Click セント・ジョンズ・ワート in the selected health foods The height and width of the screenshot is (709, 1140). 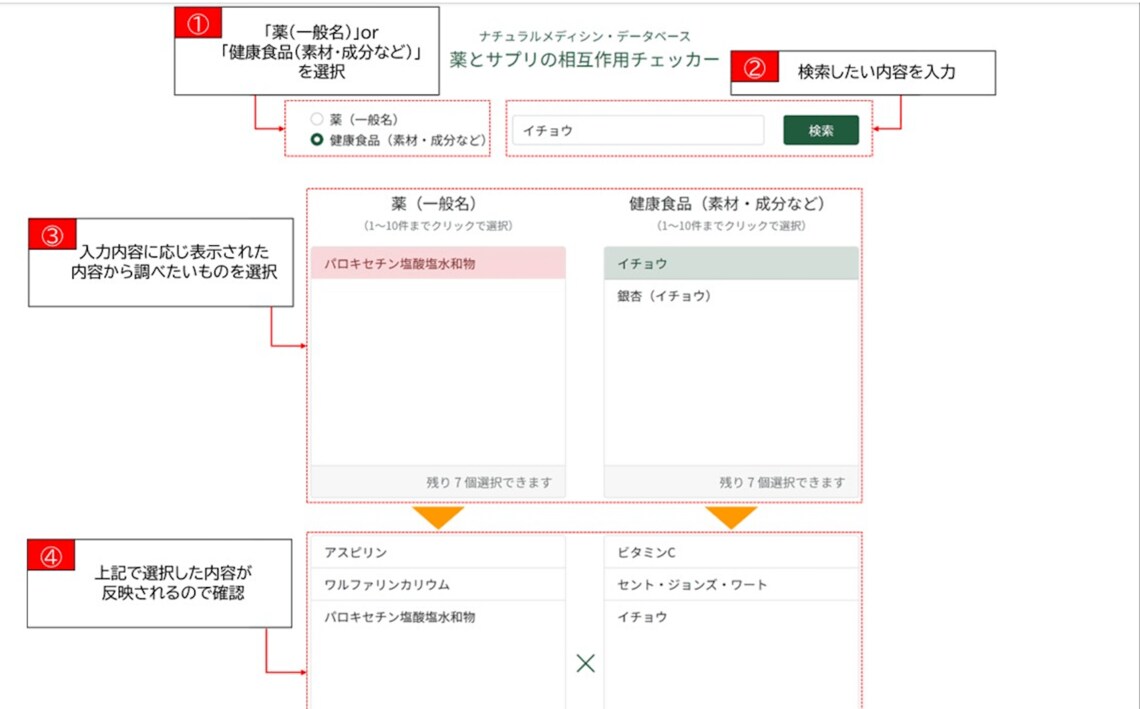(x=731, y=585)
